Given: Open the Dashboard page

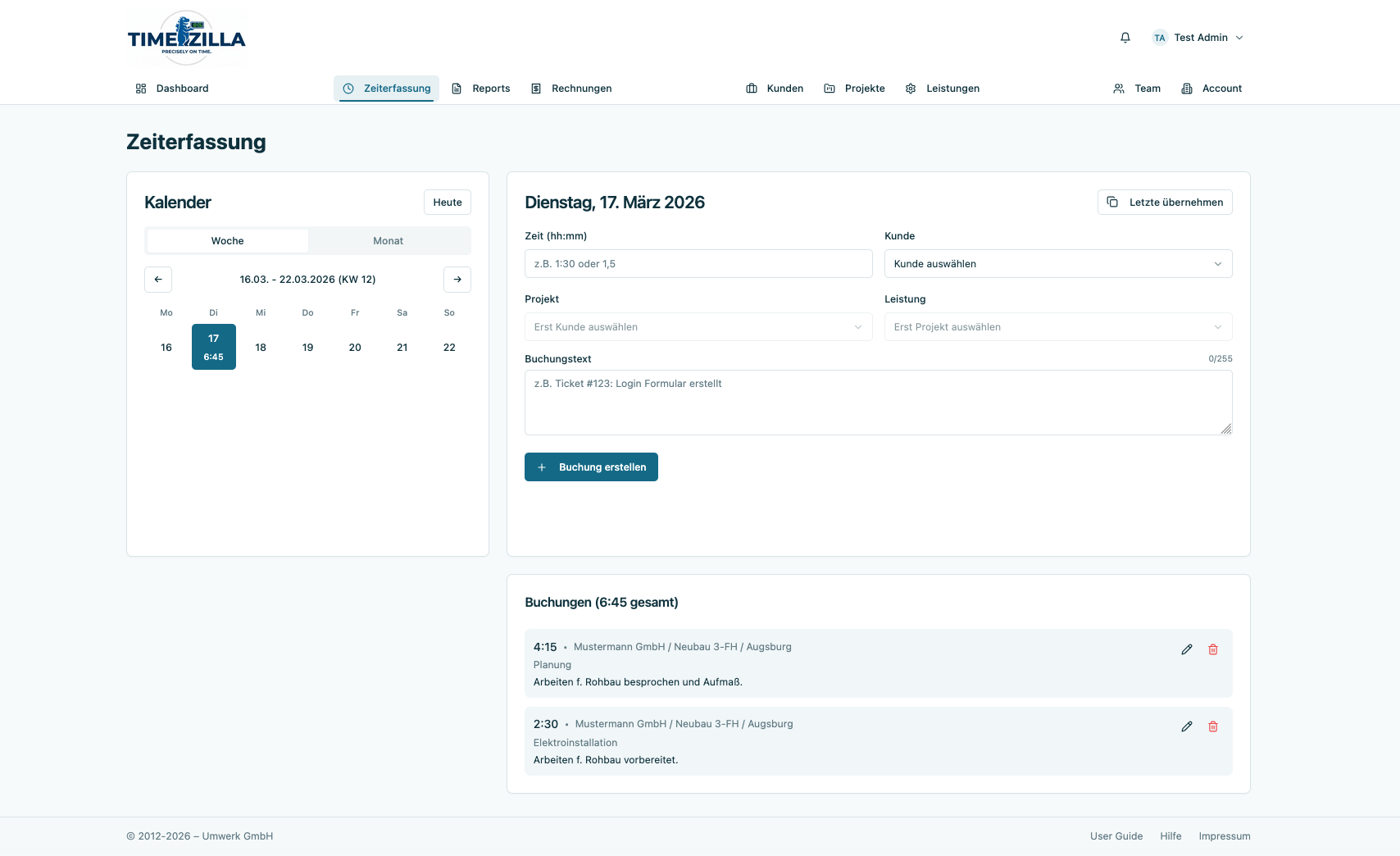Looking at the screenshot, I should click(172, 89).
